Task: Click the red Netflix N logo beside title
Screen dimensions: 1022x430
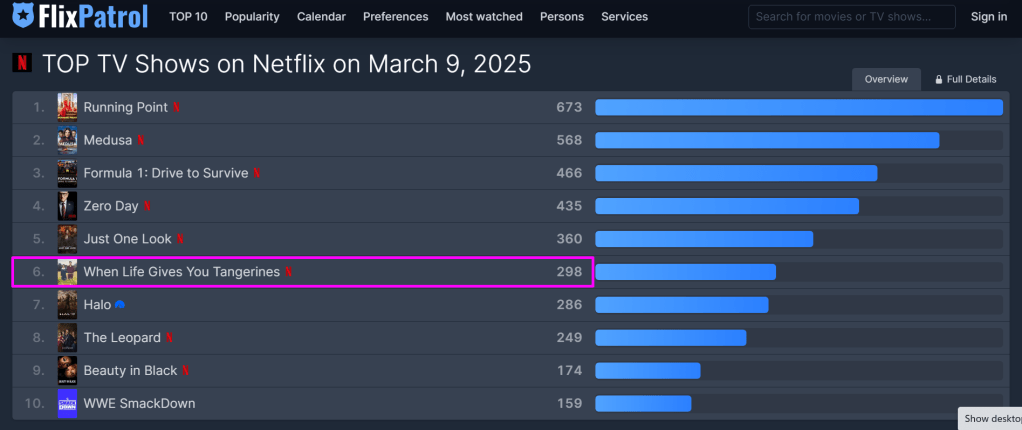Action: (21, 64)
